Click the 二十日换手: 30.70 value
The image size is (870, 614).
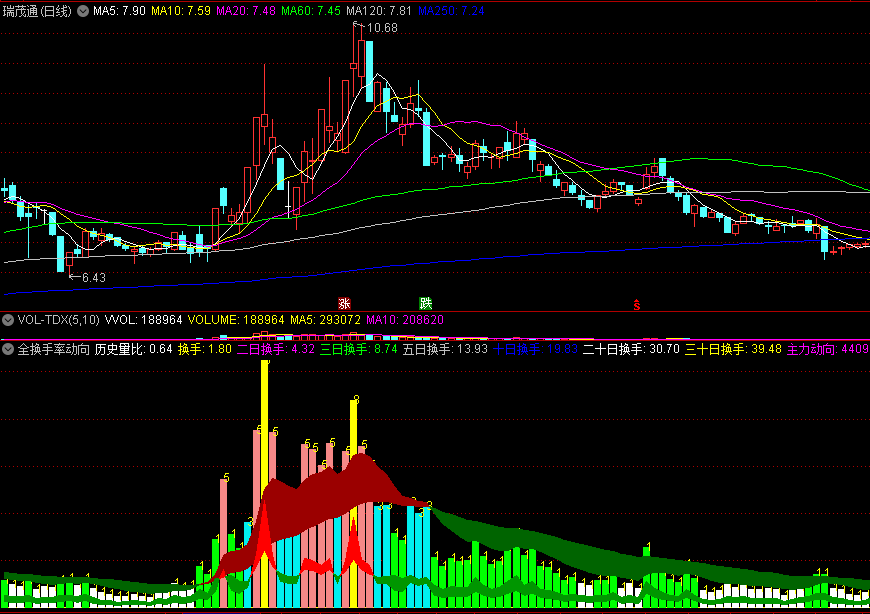click(x=631, y=349)
